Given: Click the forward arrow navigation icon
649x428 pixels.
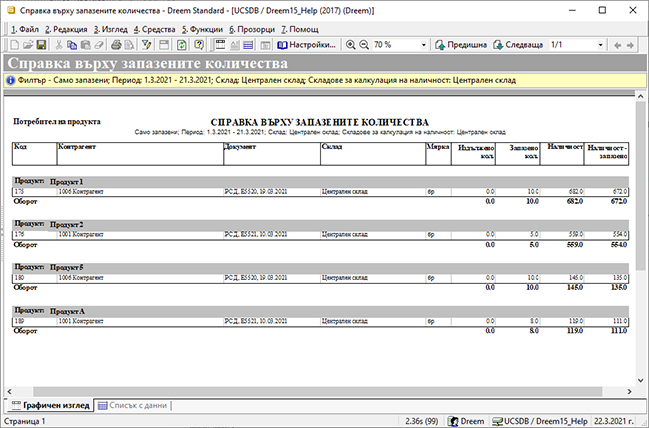Looking at the screenshot, I should click(630, 45).
